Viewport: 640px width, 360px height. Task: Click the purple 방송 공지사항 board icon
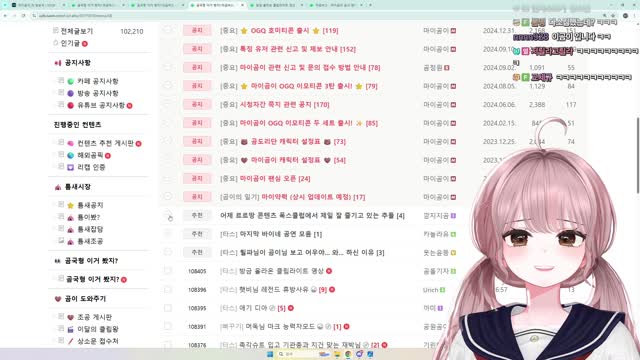click(71, 93)
